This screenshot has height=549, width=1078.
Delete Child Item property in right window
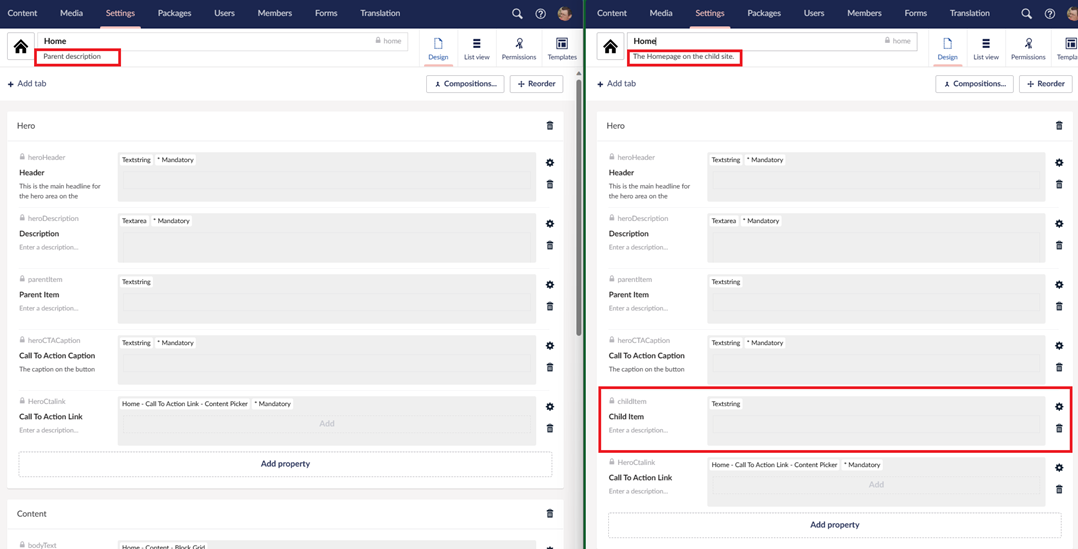[1059, 428]
